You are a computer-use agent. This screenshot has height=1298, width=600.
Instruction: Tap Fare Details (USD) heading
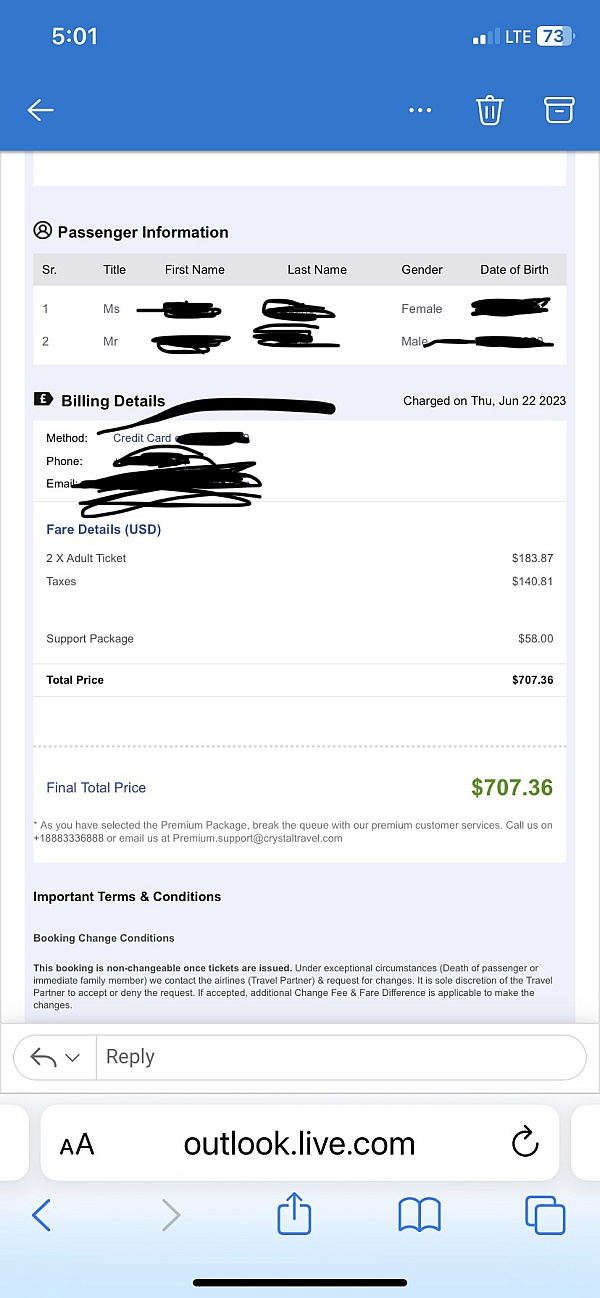[x=103, y=529]
